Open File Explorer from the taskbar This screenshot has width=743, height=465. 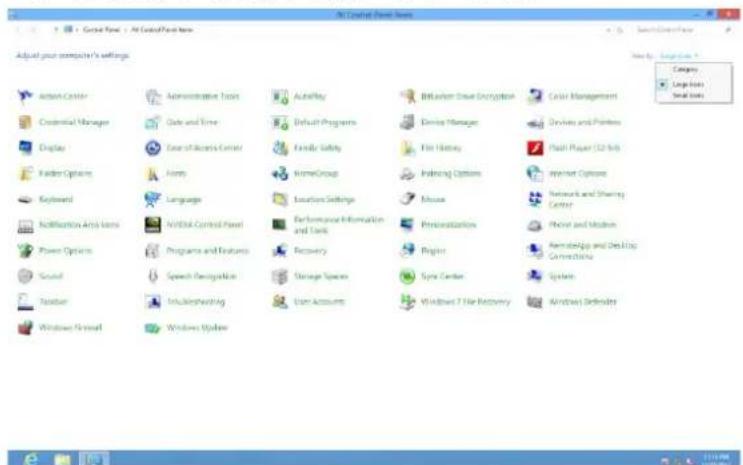point(62,455)
